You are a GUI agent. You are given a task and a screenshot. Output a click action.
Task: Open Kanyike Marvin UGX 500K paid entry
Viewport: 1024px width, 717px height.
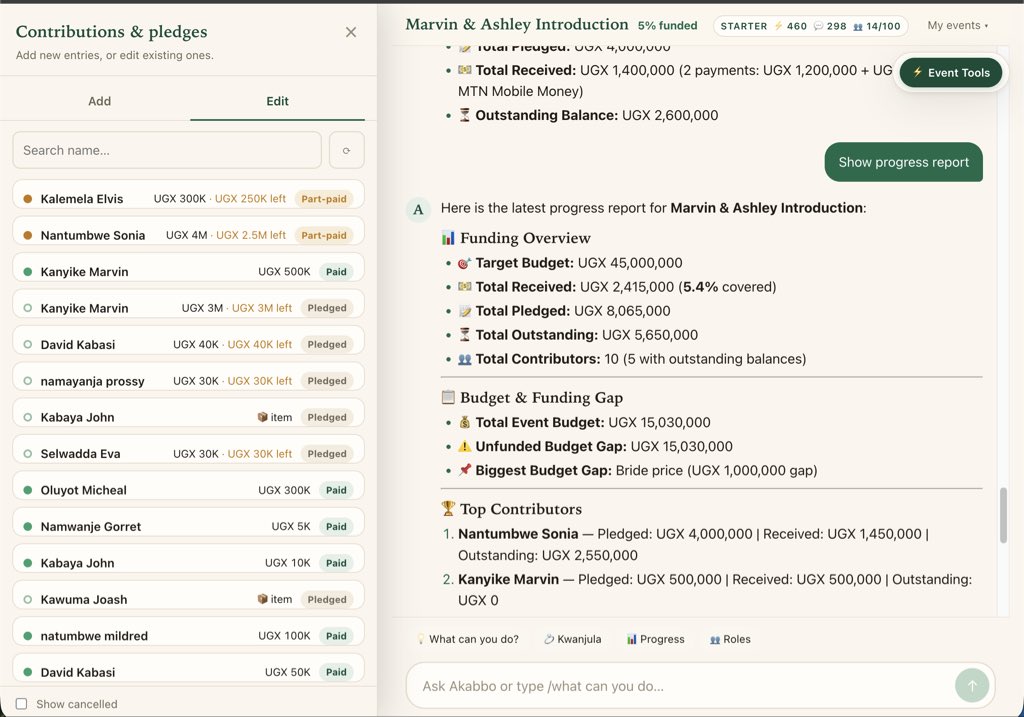coord(188,269)
